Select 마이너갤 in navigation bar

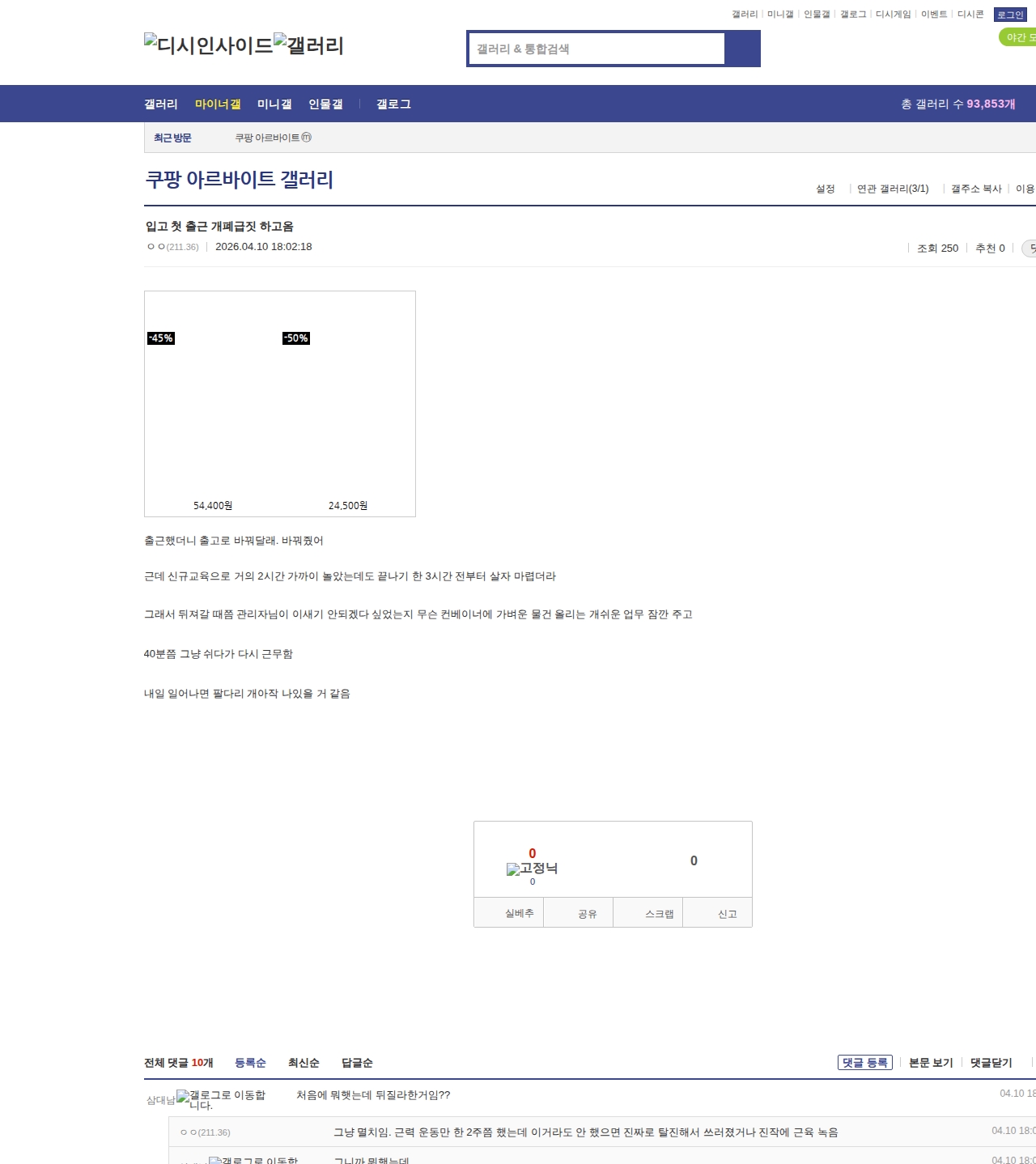click(218, 104)
